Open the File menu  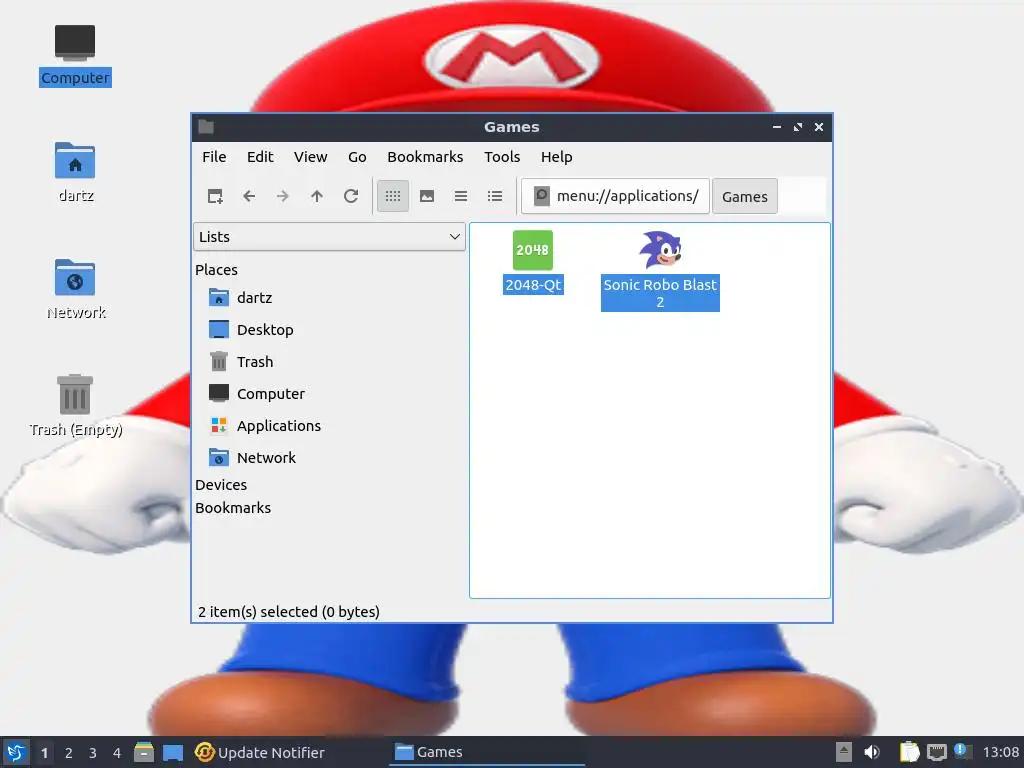point(214,157)
